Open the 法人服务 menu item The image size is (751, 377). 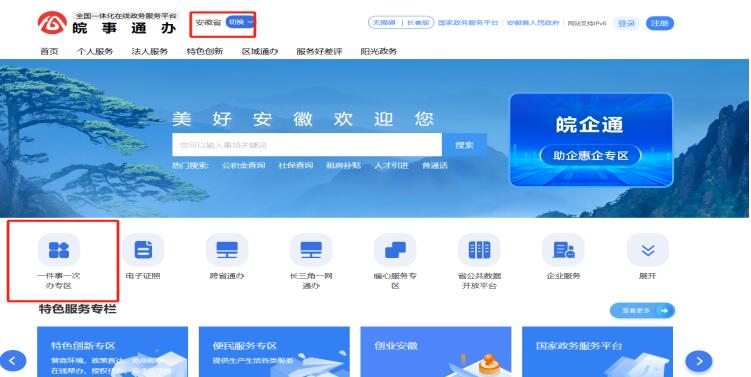click(150, 51)
